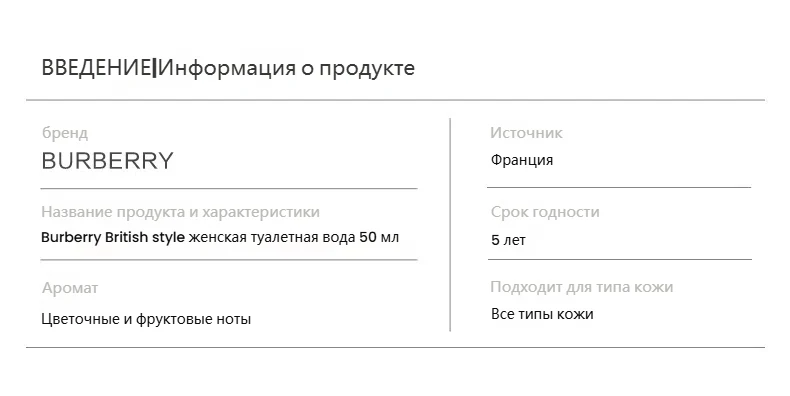790x396 pixels.
Task: Click the horizontal line under BURBERRY
Action: 229,188
